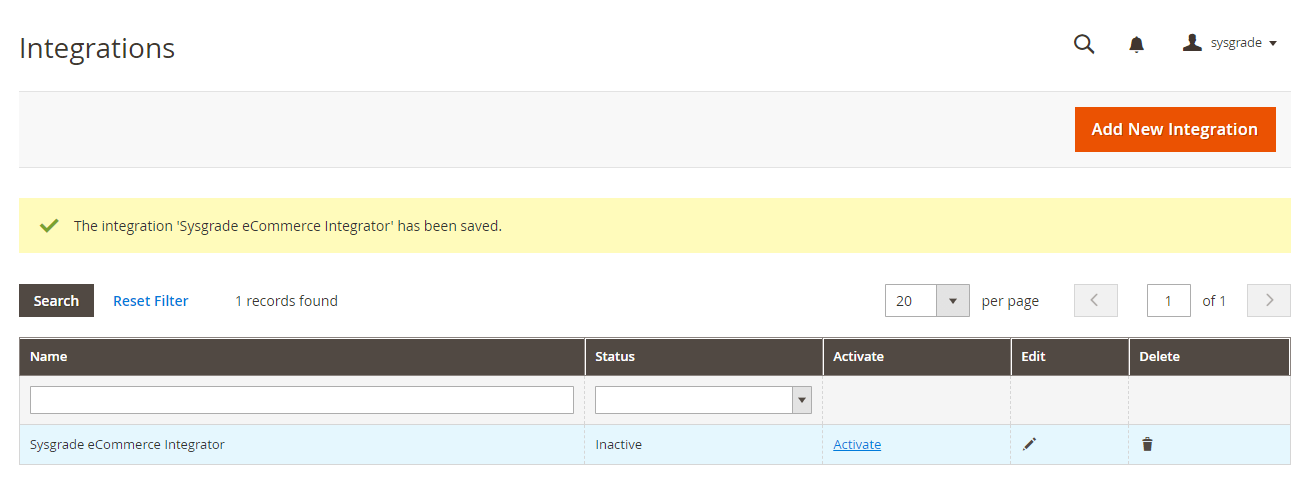Click the current page number field
This screenshot has height=497, width=1302.
point(1168,300)
